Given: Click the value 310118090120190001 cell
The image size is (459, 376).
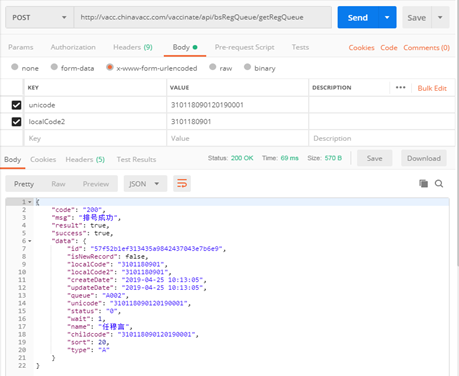Looking at the screenshot, I should (237, 105).
